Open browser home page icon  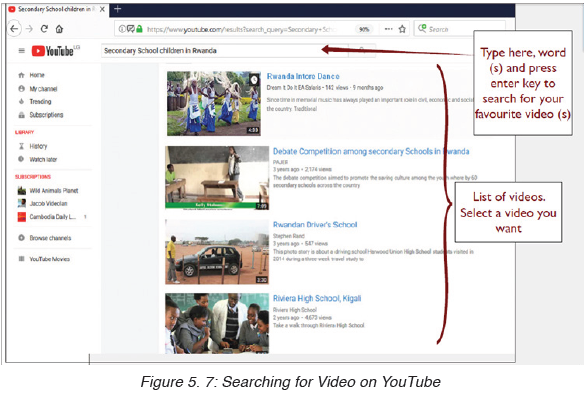(59, 29)
